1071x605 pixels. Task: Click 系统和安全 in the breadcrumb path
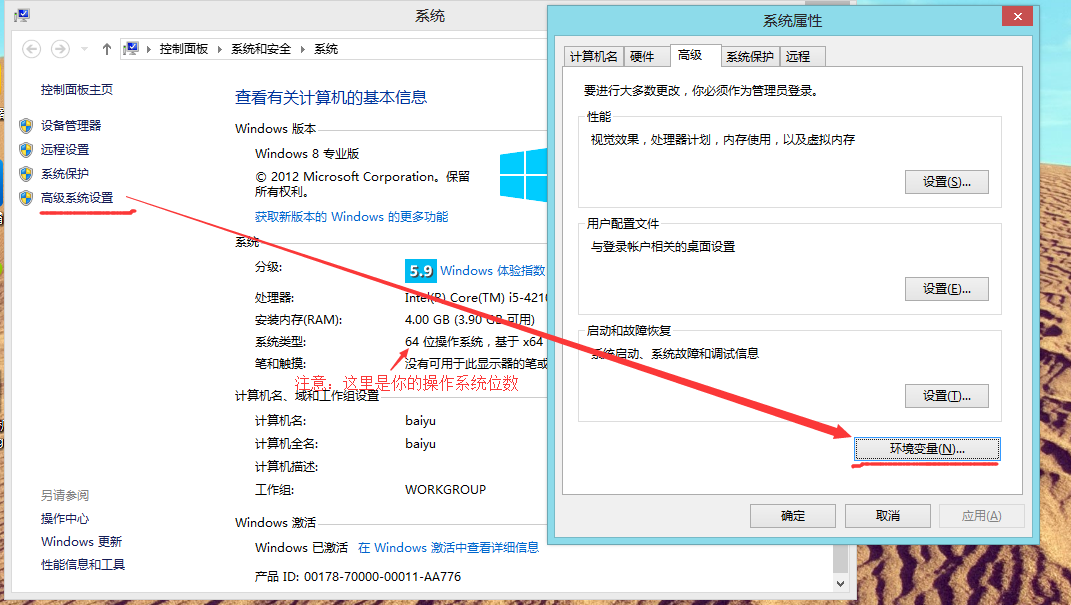tap(261, 49)
